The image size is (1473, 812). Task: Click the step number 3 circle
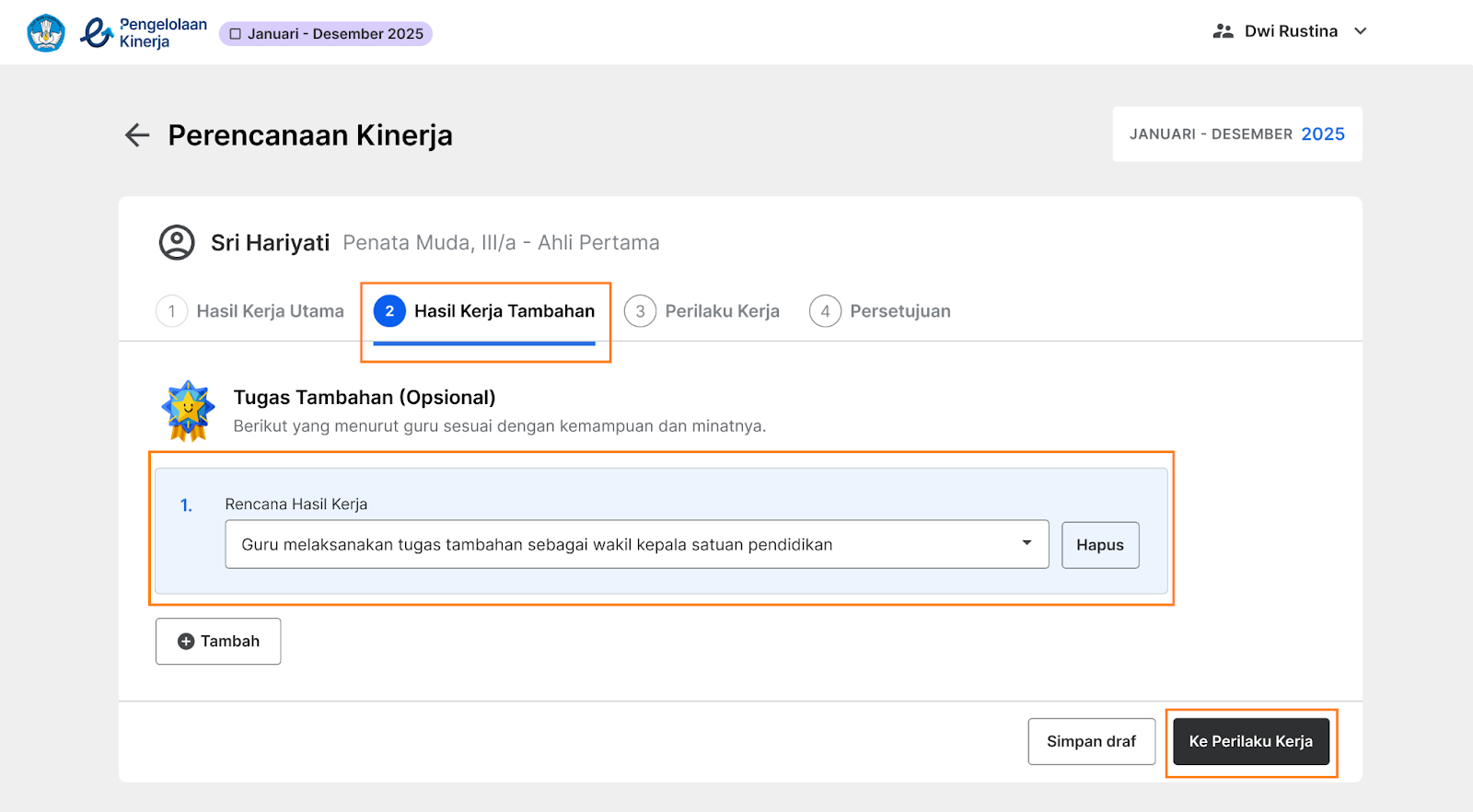641,311
